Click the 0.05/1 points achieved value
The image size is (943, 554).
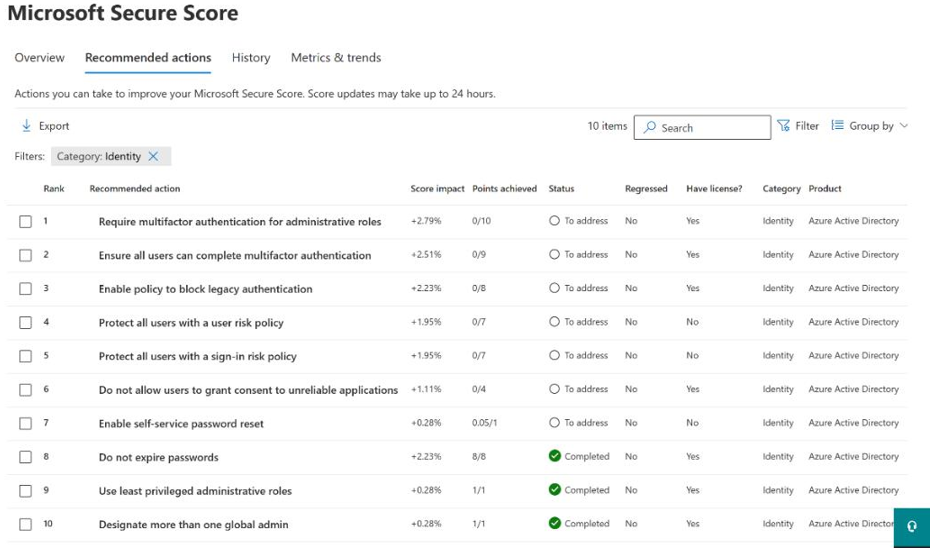[x=484, y=423]
